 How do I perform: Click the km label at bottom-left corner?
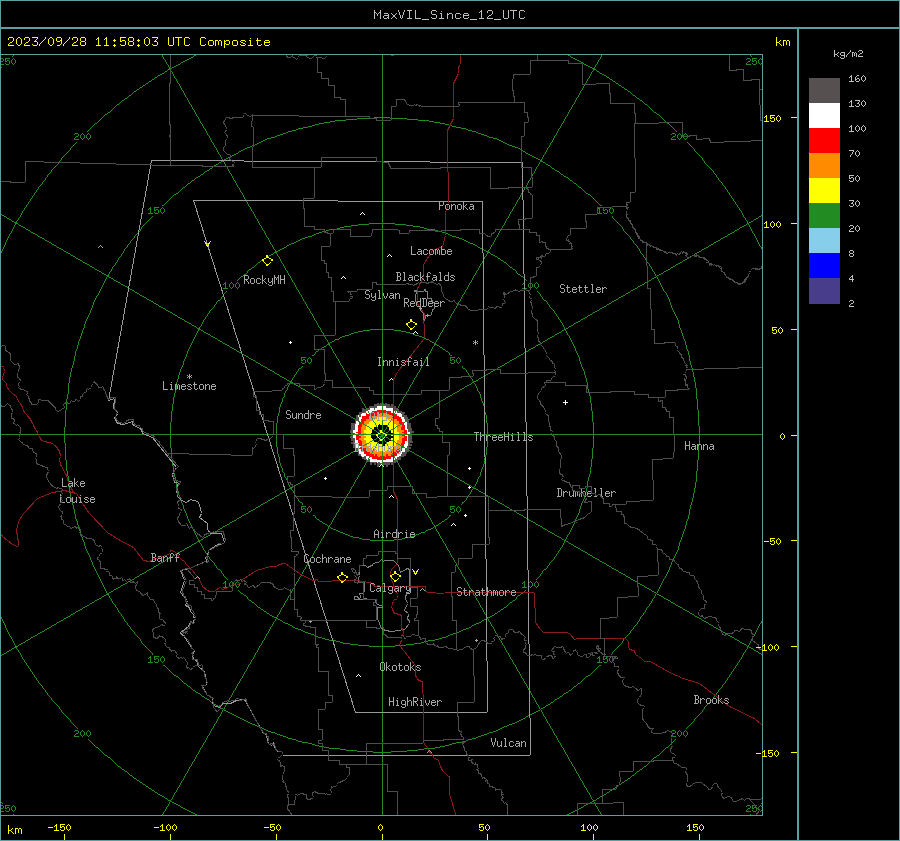[x=14, y=830]
